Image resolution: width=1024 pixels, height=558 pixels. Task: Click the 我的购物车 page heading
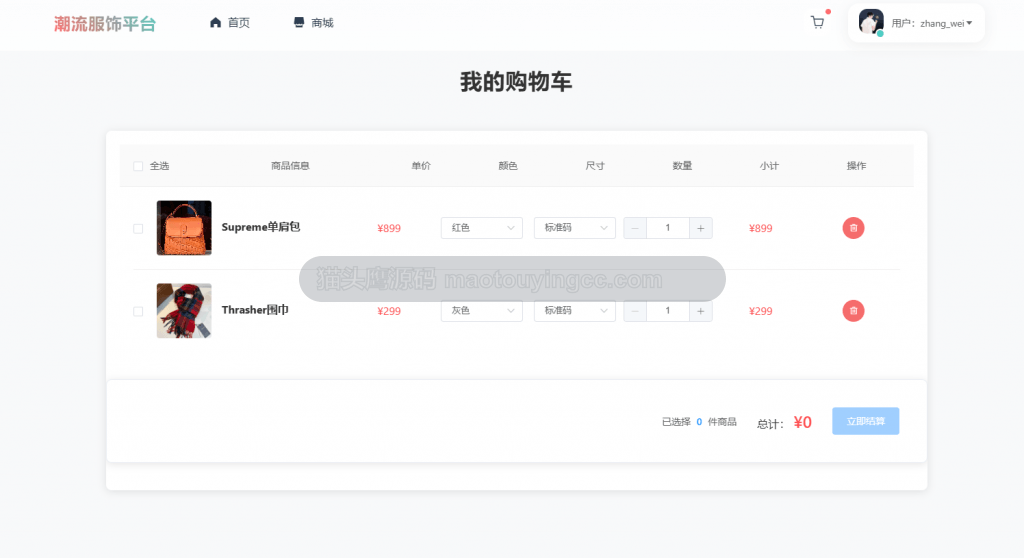pos(516,82)
